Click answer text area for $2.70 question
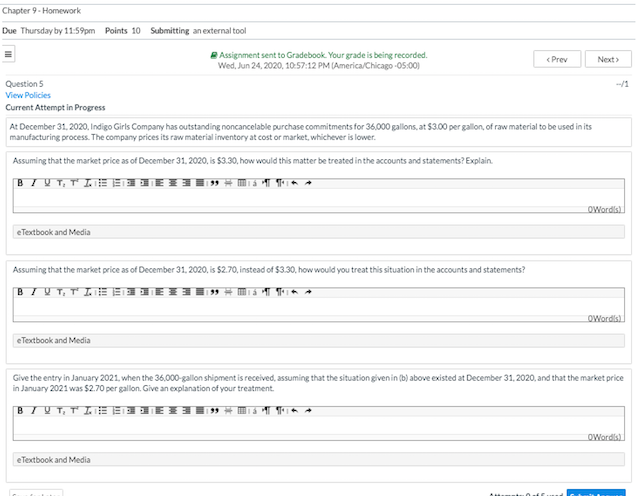 tap(318, 307)
